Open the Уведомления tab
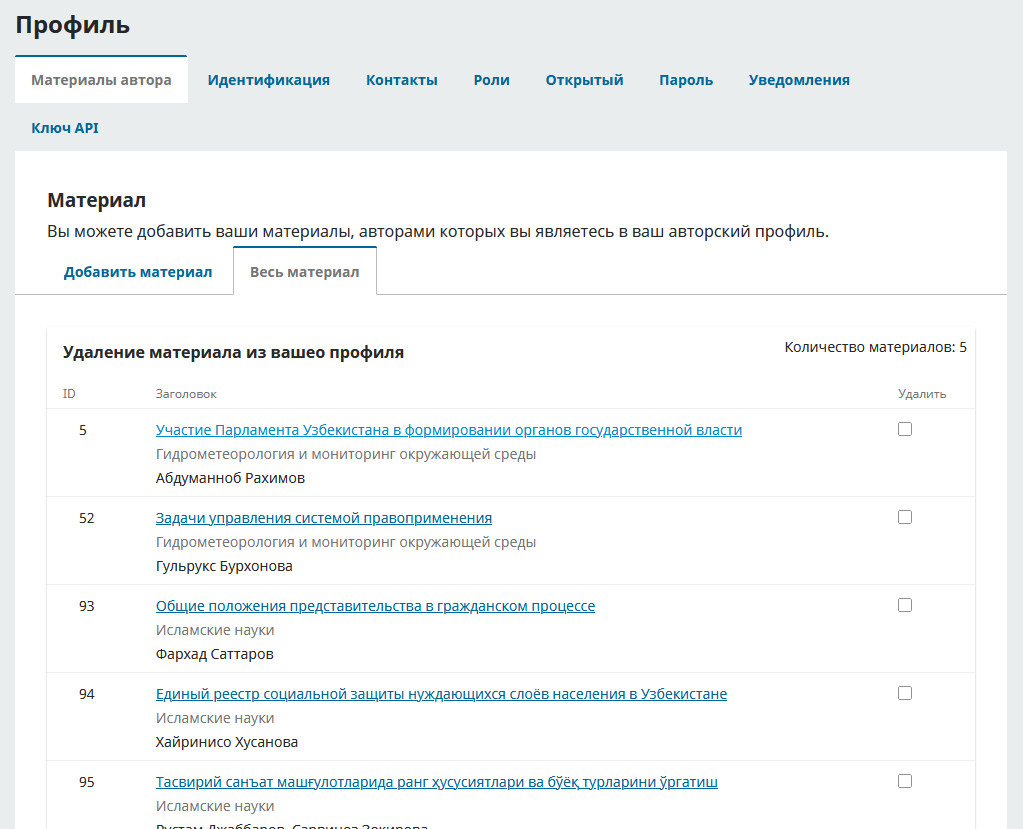Image resolution: width=1023 pixels, height=829 pixels. 798,80
